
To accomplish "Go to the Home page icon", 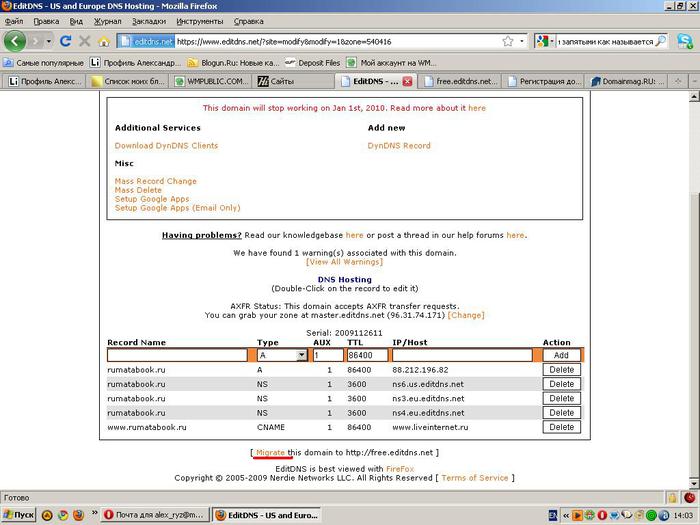I will click(x=104, y=42).
